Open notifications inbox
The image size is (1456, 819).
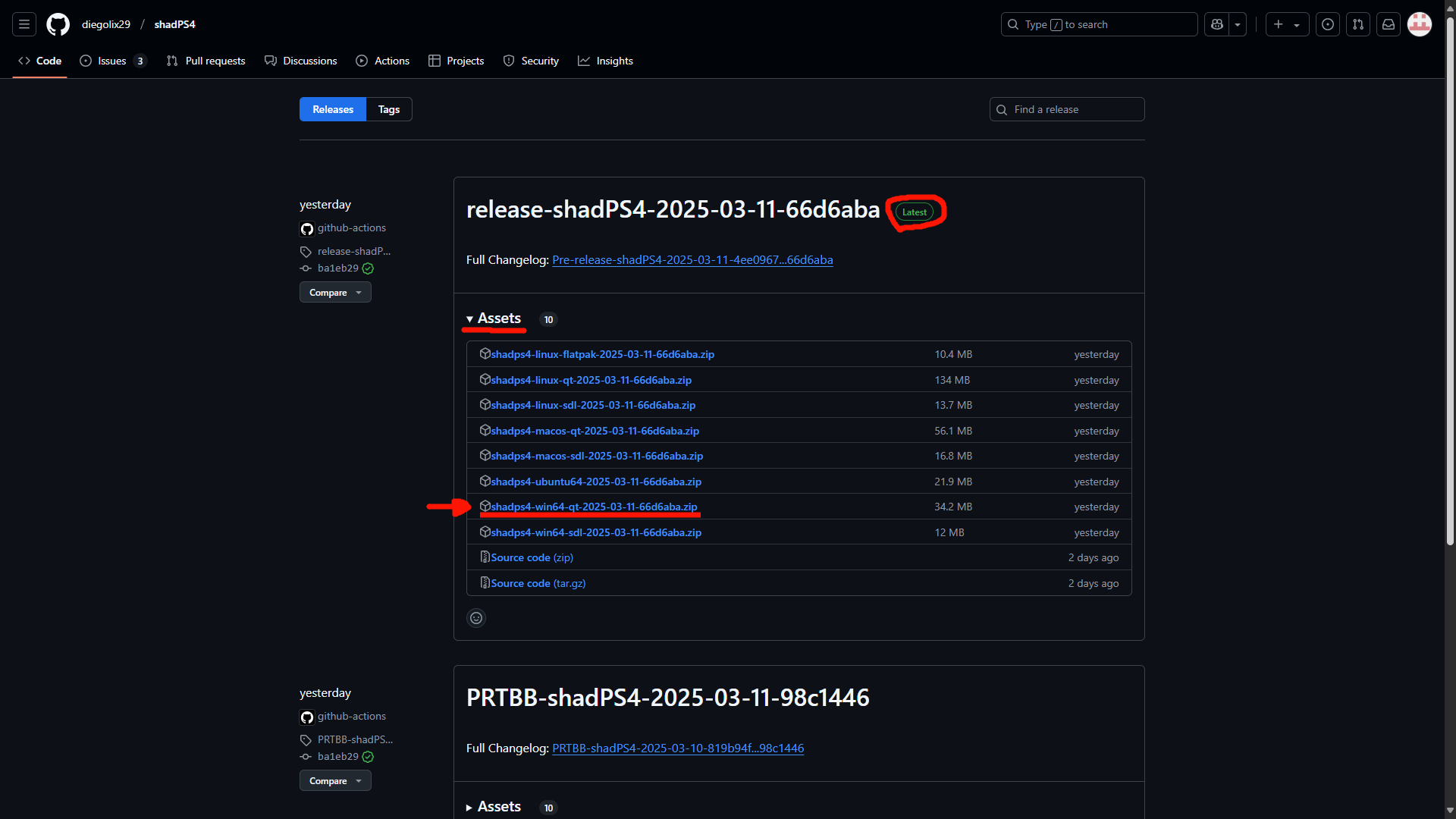coord(1389,24)
